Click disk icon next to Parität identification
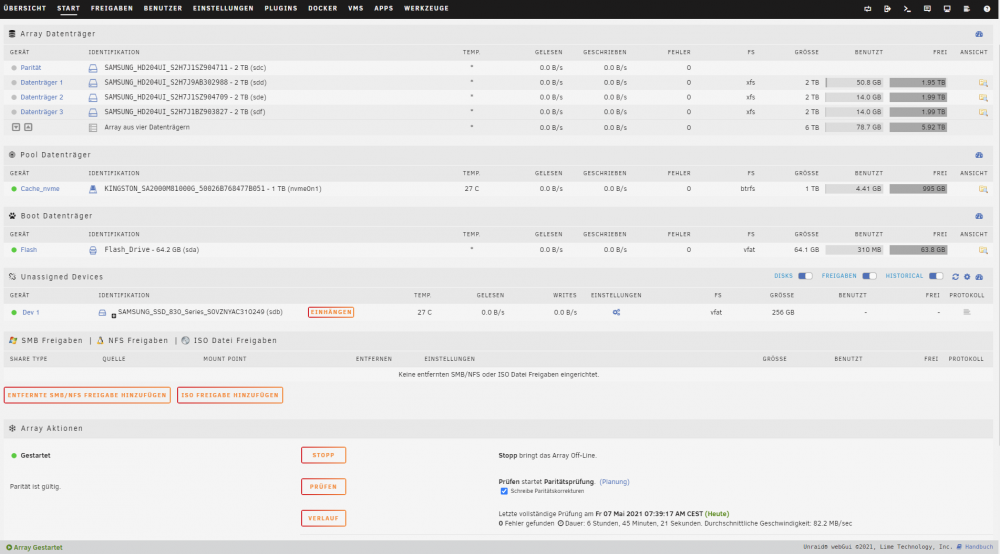The width and height of the screenshot is (1000, 554). click(93, 68)
